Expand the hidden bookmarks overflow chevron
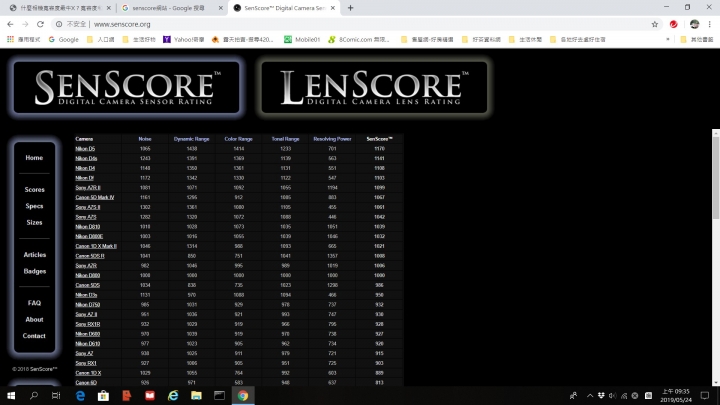The image size is (720, 405). pos(668,39)
